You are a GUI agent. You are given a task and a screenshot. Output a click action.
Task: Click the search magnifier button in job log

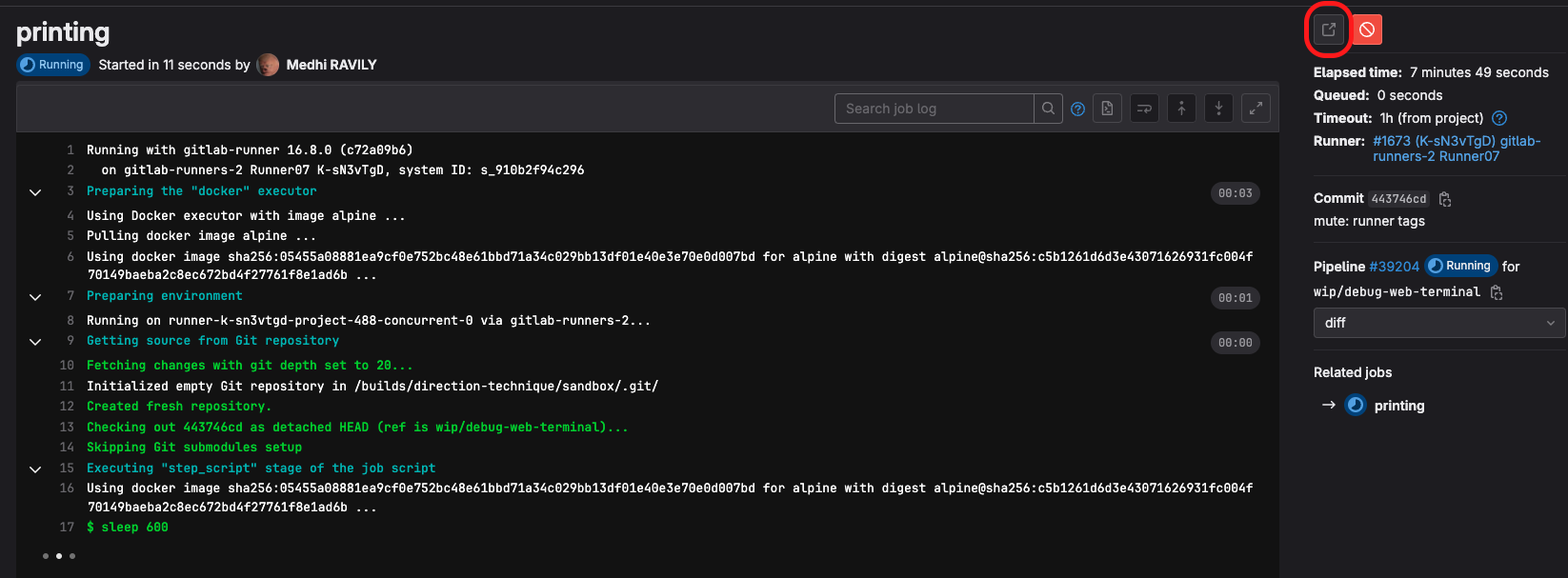[1048, 109]
